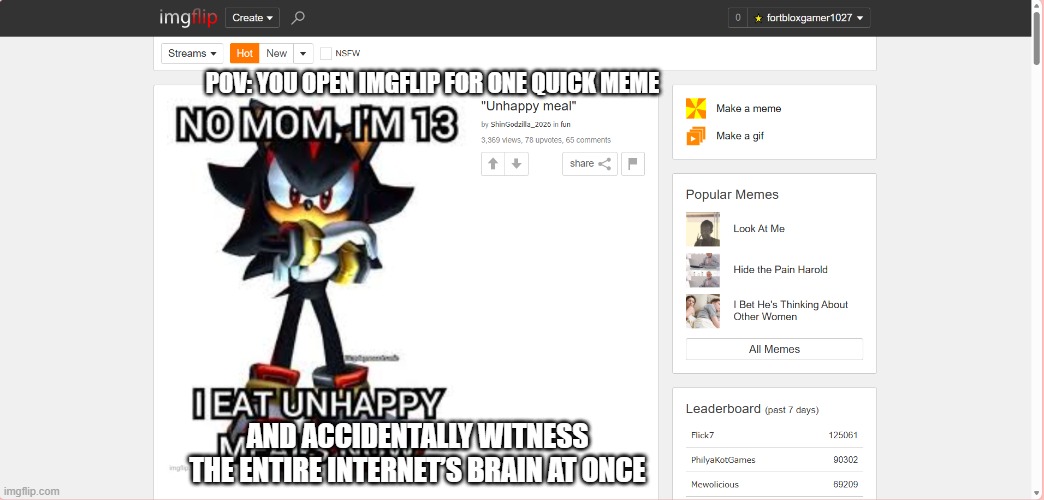Click the PhilyaKotGames score 90302

846,460
